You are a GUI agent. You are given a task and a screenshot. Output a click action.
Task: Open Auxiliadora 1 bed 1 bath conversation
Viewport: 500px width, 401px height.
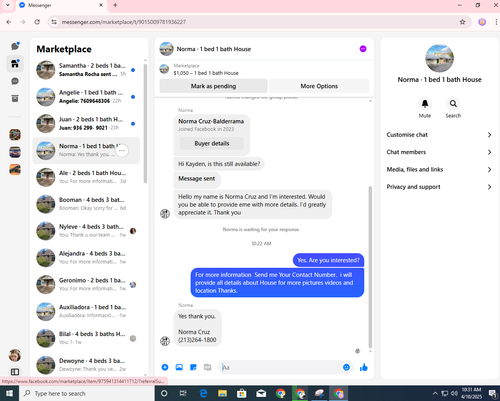(x=86, y=311)
